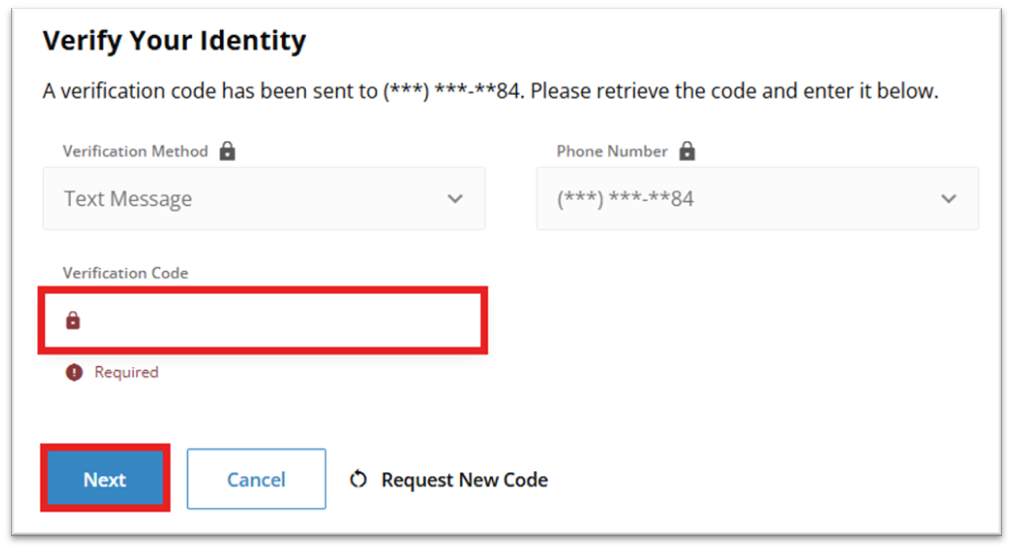Select the Request New Code link

click(x=464, y=480)
